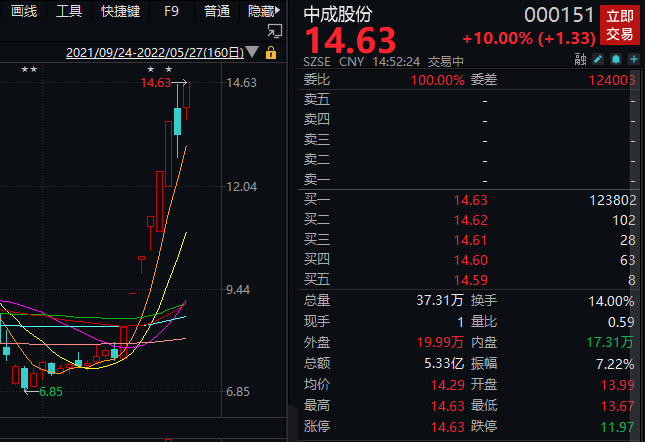This screenshot has width=645, height=442.
Task: Click the 外盘 value 19.99万
Action: (440, 342)
